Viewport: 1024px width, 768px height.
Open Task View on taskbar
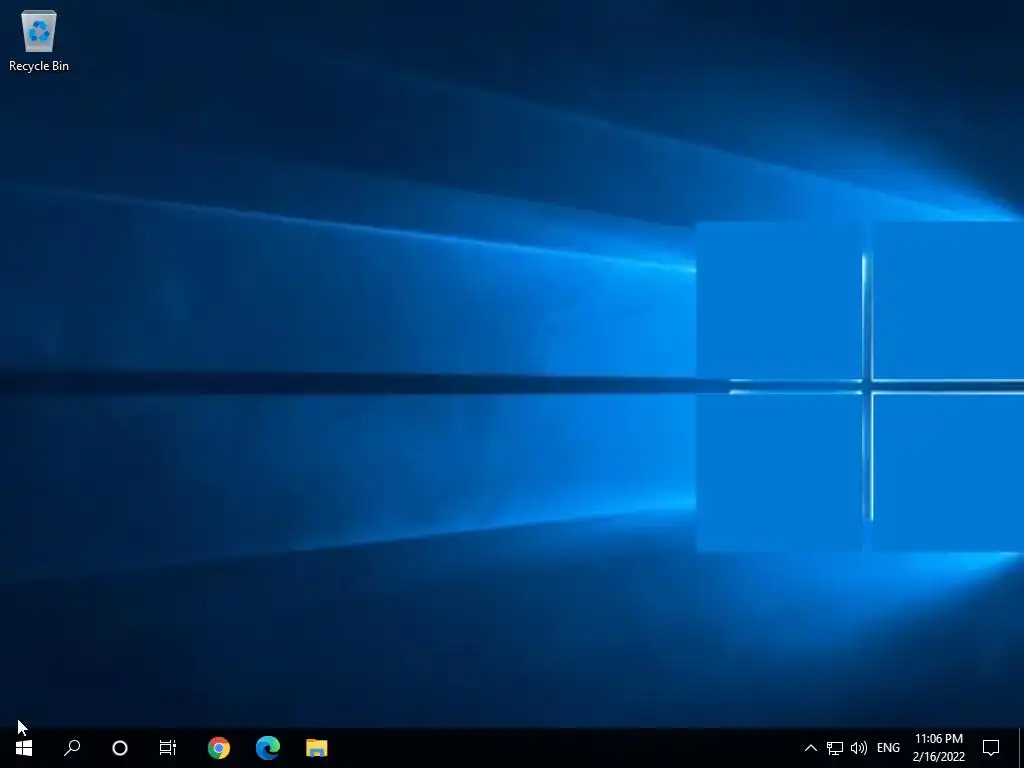(168, 748)
